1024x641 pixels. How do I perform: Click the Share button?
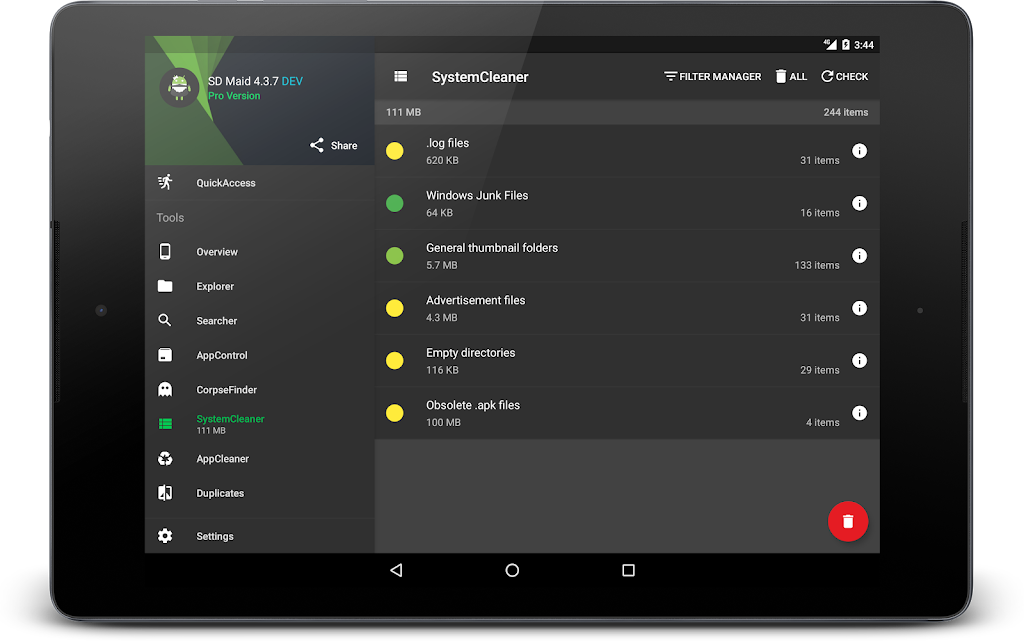(333, 145)
